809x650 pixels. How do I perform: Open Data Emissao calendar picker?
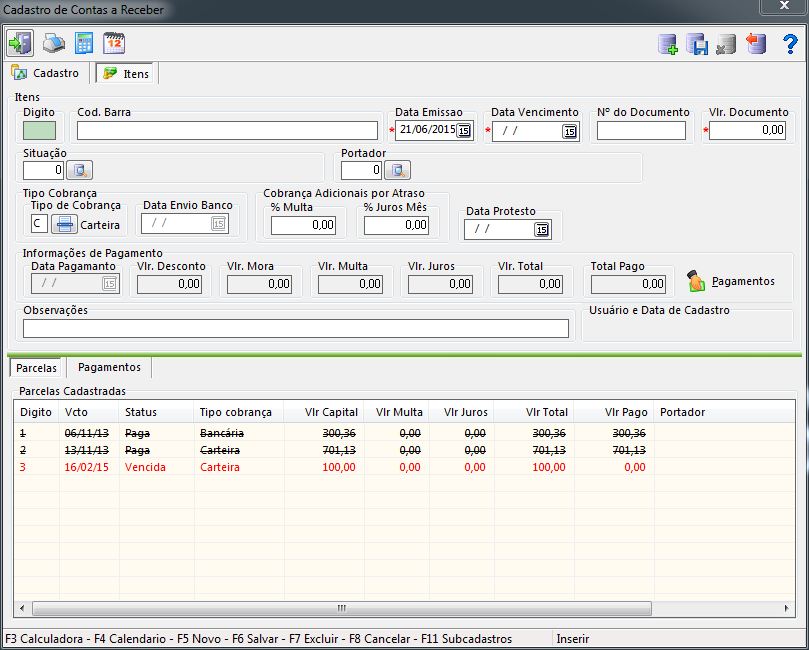click(x=465, y=131)
